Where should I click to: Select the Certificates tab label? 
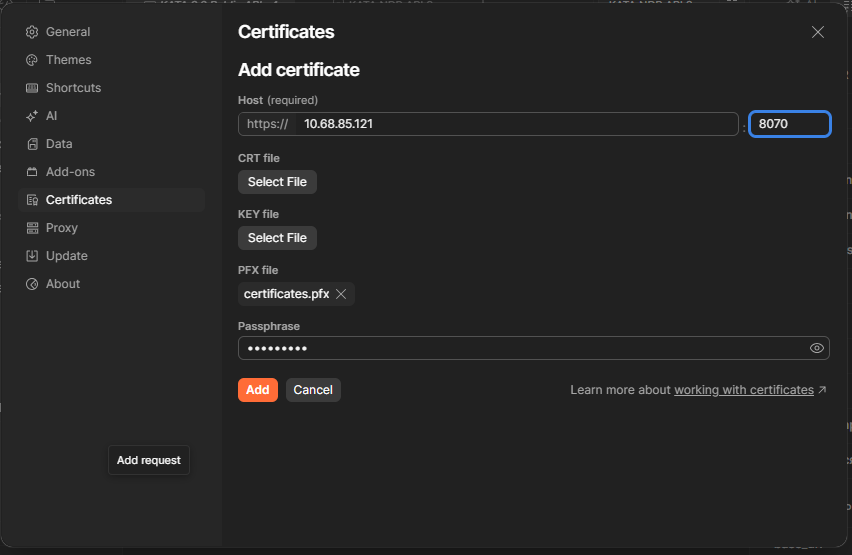tap(79, 199)
